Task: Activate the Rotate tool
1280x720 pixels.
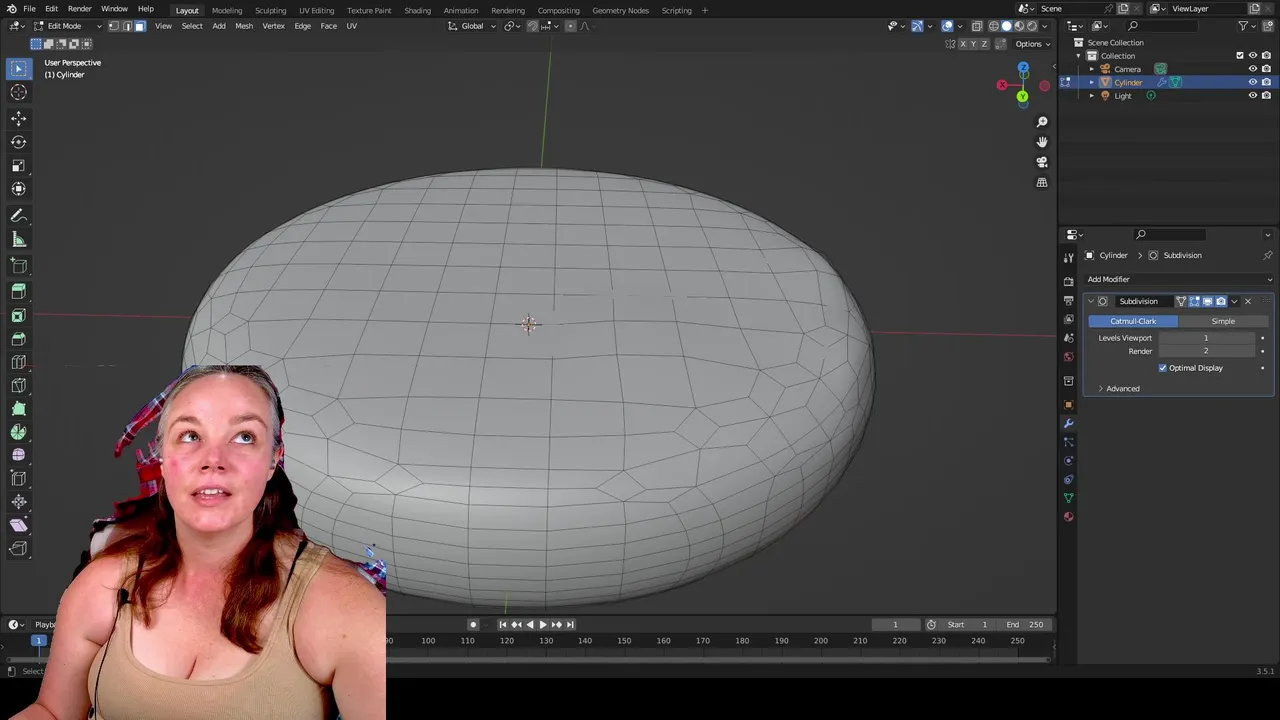Action: pyautogui.click(x=18, y=142)
